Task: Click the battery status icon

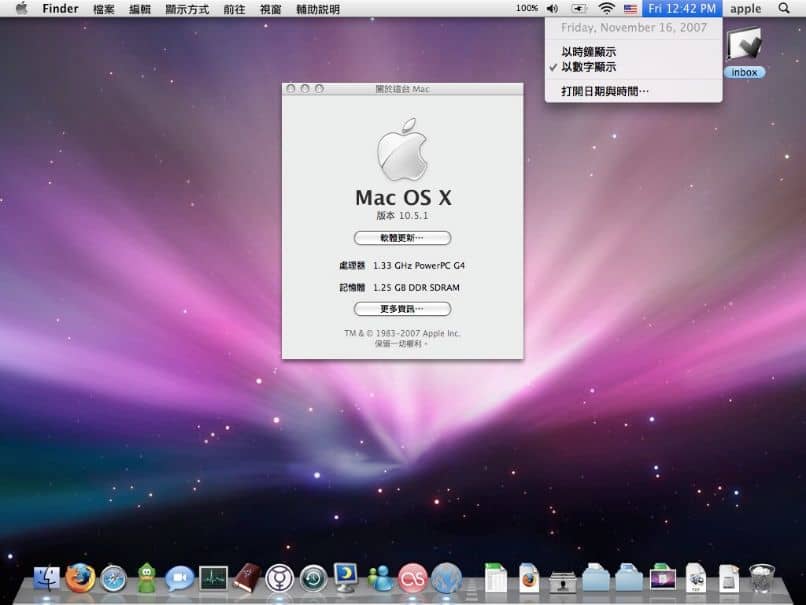Action: tap(579, 8)
